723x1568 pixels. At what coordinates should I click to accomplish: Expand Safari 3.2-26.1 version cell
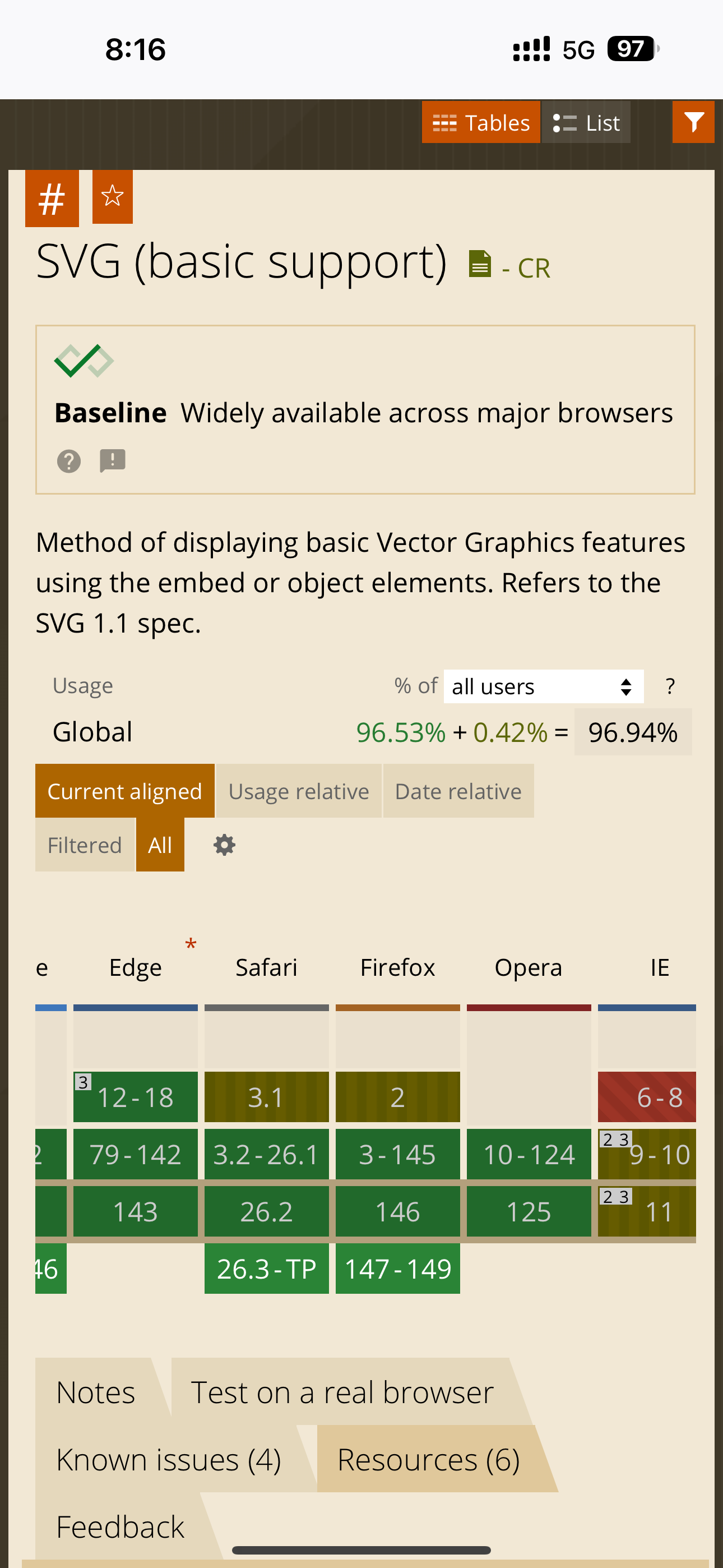[266, 1154]
